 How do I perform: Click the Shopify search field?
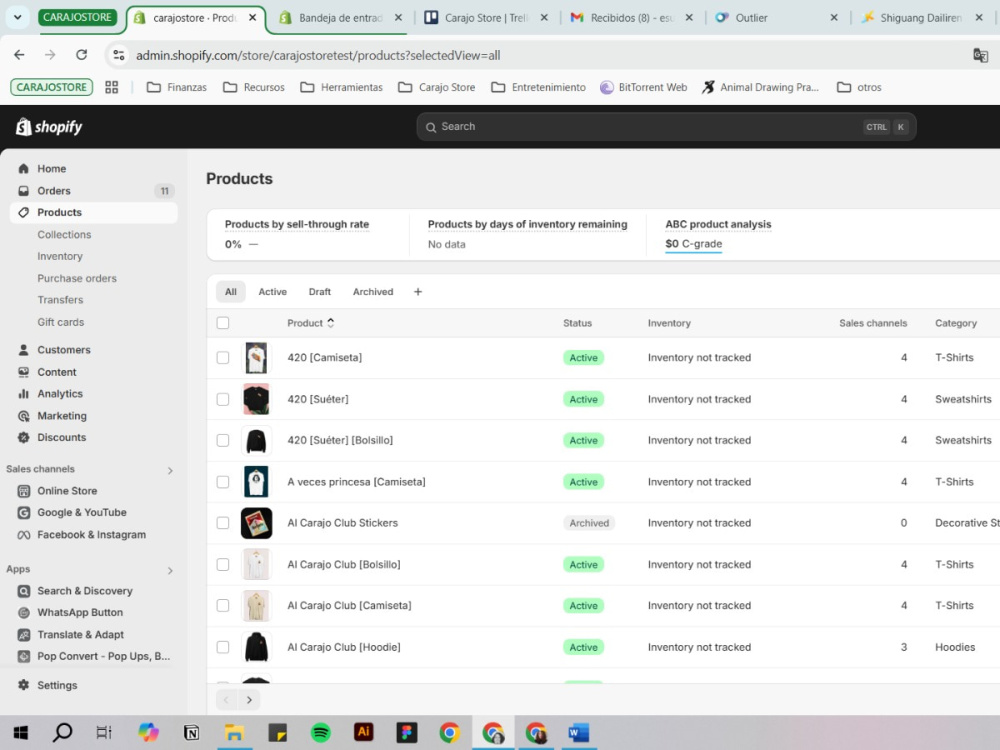point(666,127)
